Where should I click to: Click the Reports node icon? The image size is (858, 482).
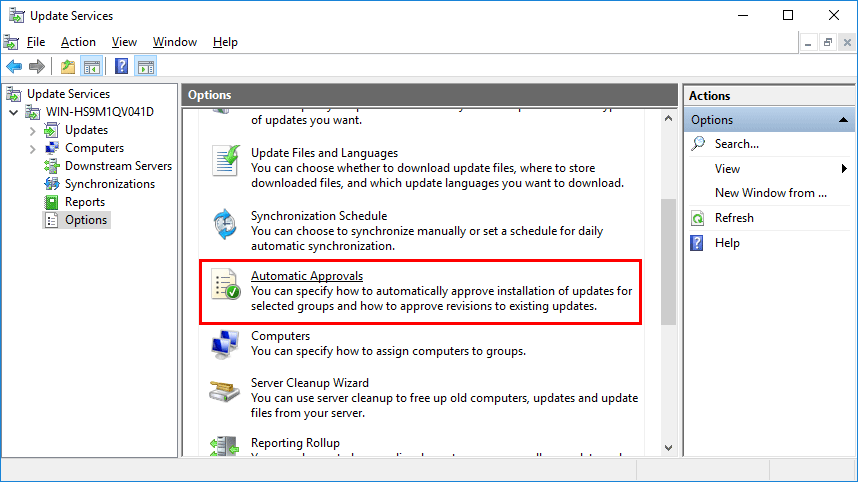[x=51, y=202]
